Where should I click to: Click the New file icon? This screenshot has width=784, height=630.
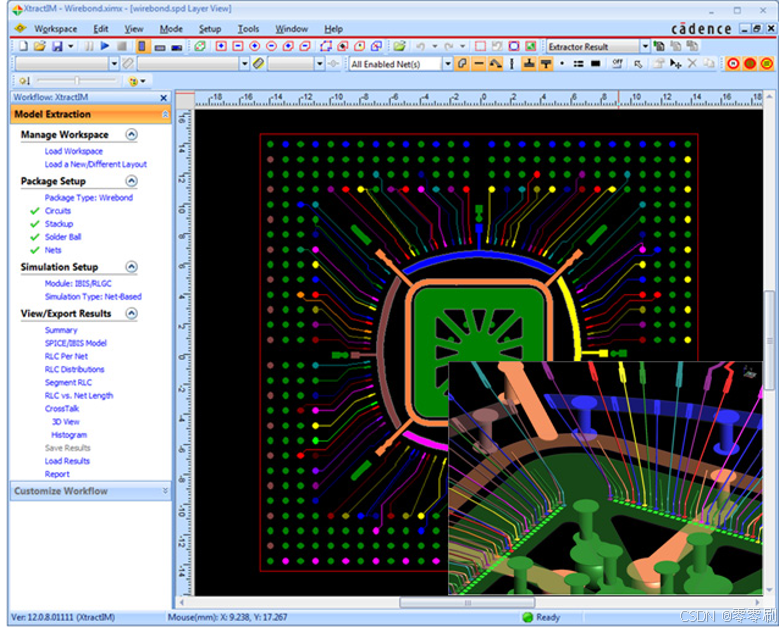tap(24, 46)
